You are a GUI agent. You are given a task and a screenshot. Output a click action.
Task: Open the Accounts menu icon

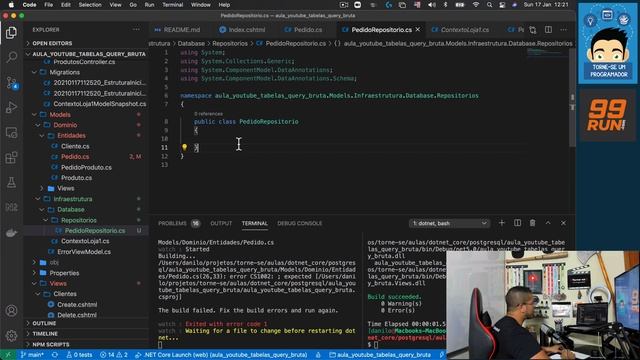tap(11, 311)
